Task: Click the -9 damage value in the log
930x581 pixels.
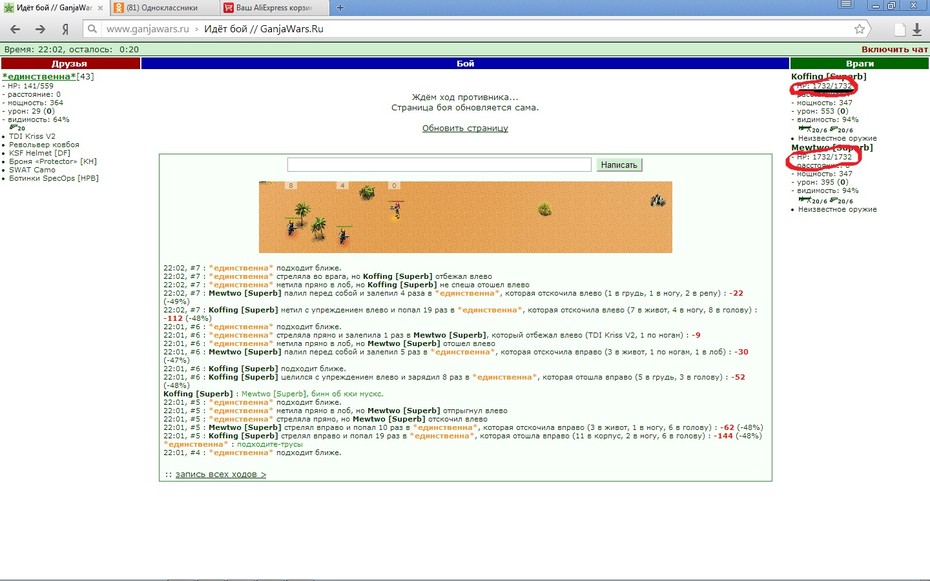Action: (x=696, y=335)
